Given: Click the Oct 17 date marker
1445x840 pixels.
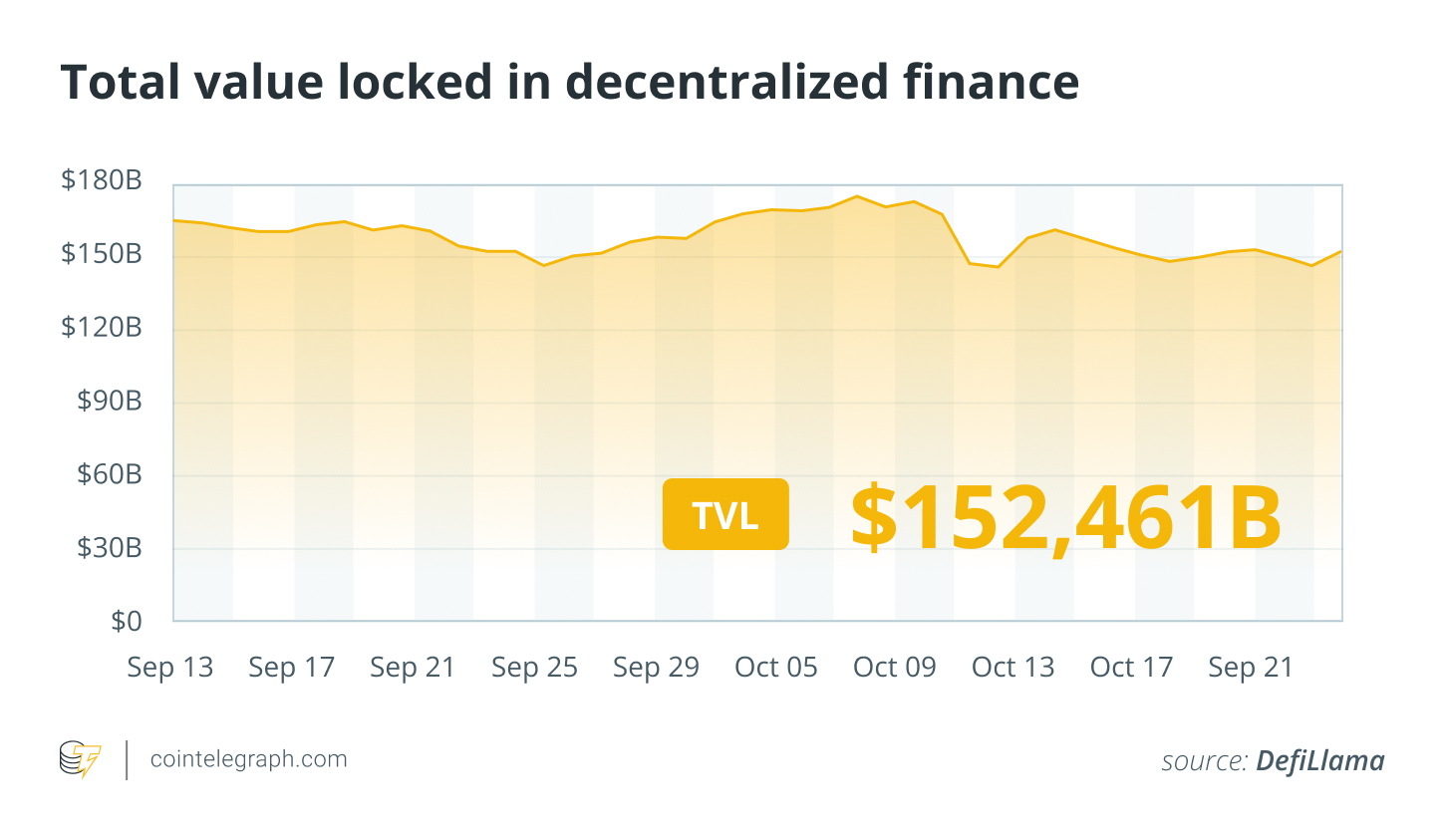Looking at the screenshot, I should pyautogui.click(x=1132, y=668).
